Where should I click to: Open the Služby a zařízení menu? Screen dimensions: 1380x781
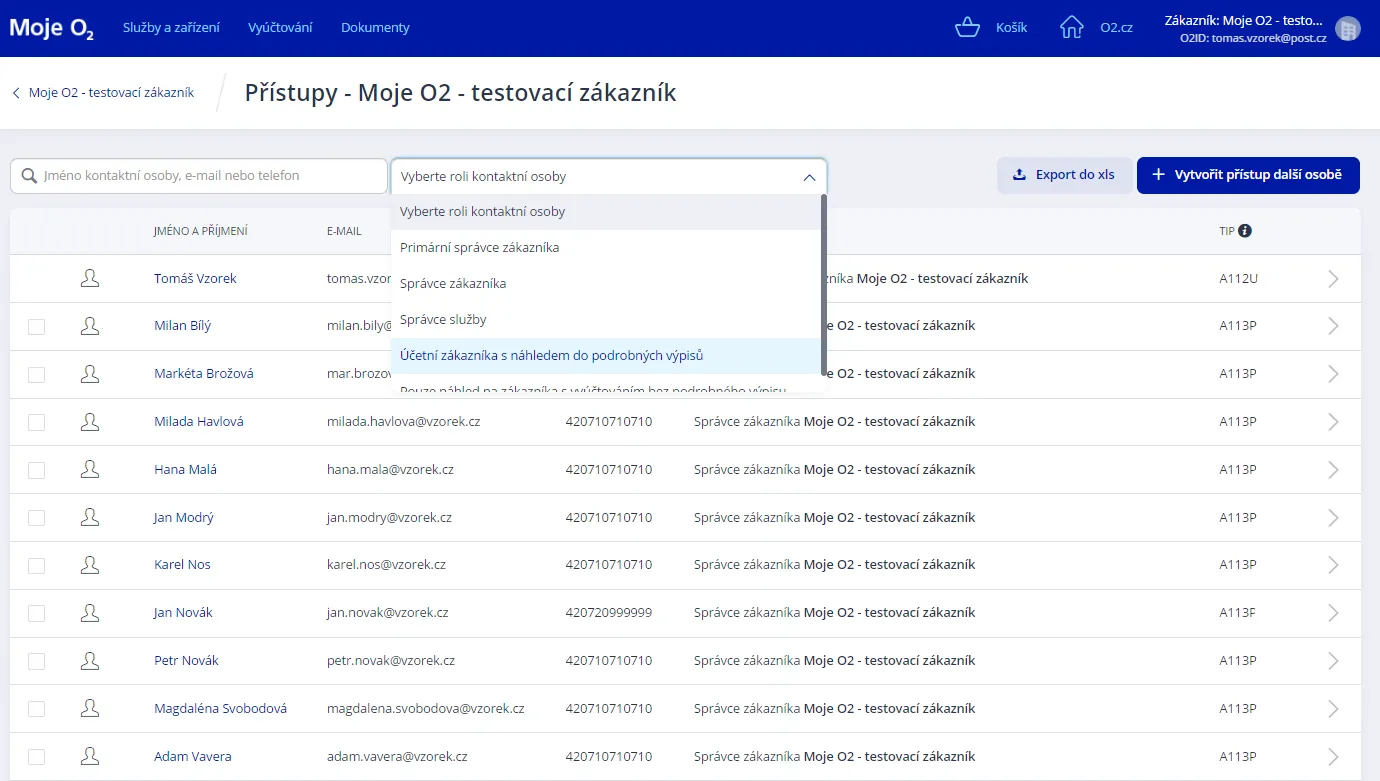[171, 28]
